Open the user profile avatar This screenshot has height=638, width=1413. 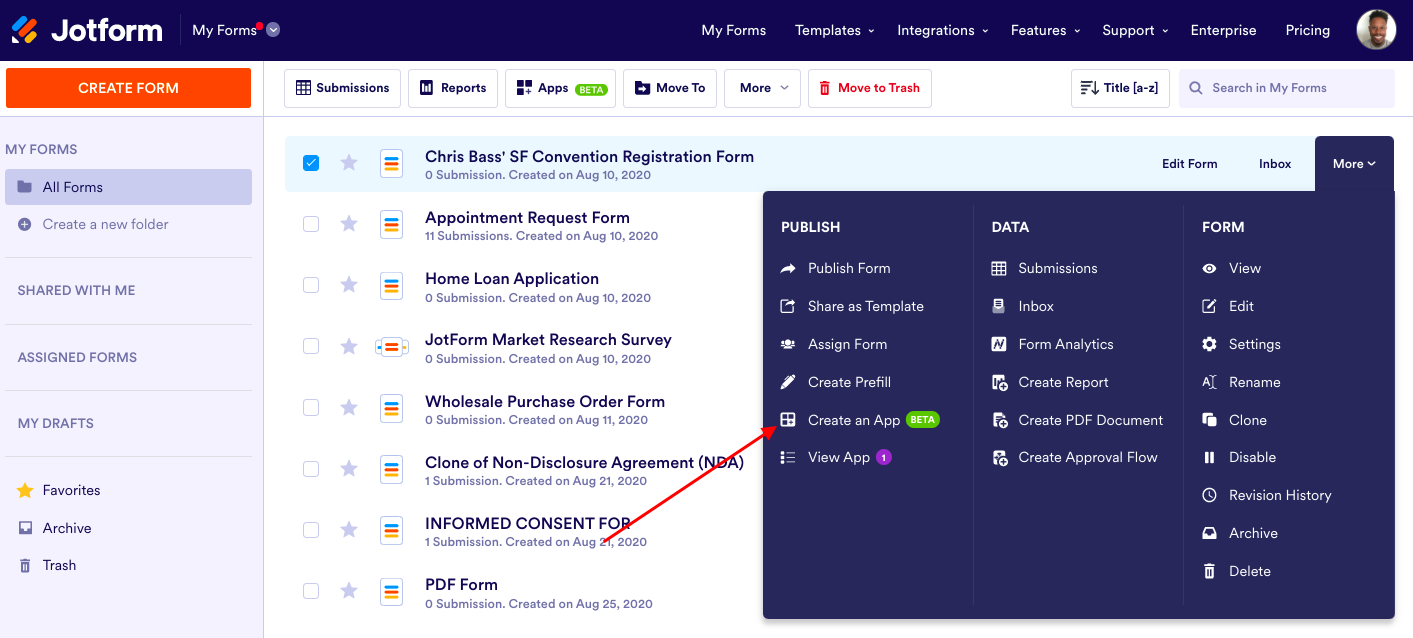tap(1376, 30)
